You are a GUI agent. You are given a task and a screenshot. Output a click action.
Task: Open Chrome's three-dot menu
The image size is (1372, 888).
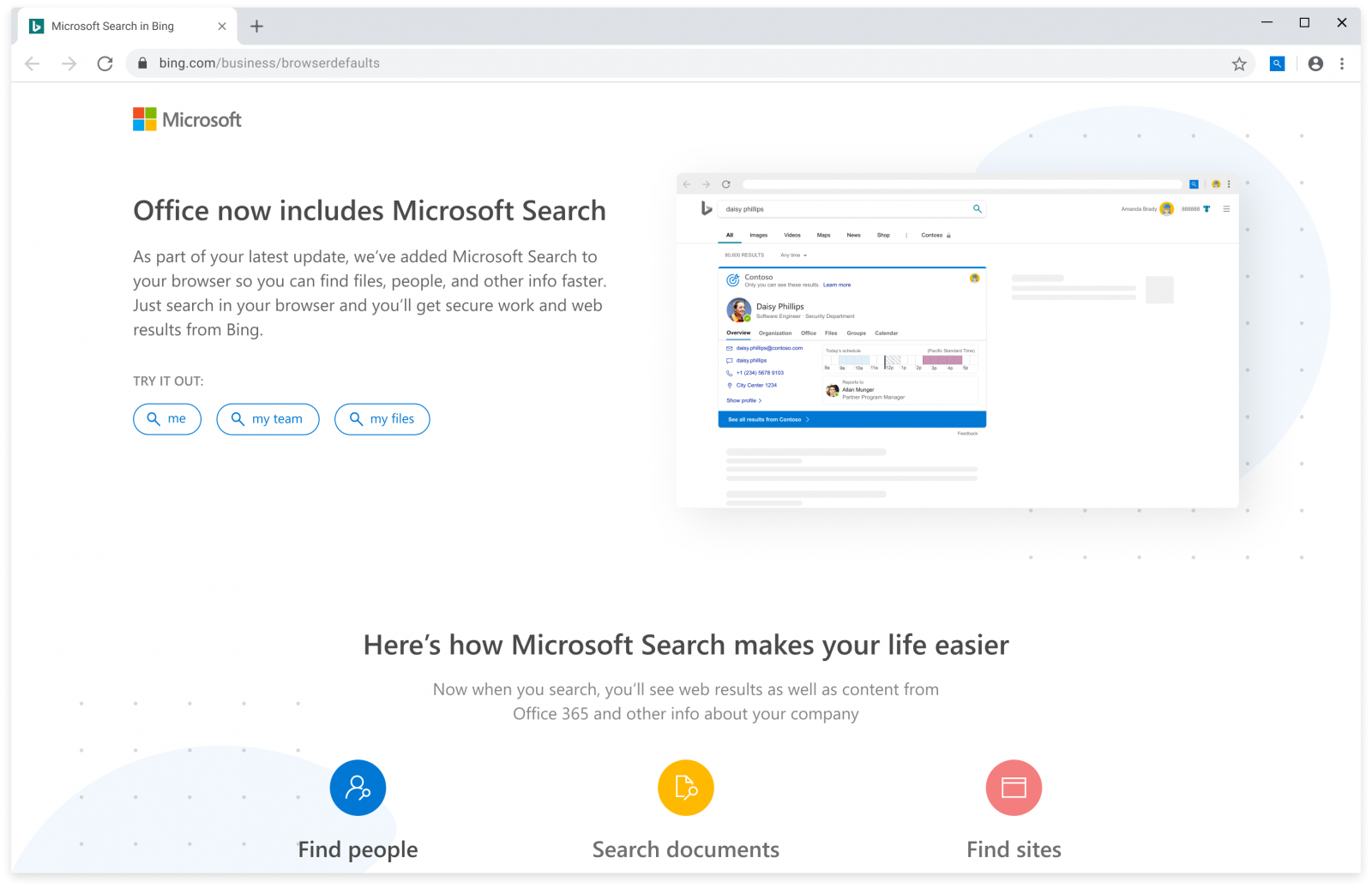[1343, 63]
